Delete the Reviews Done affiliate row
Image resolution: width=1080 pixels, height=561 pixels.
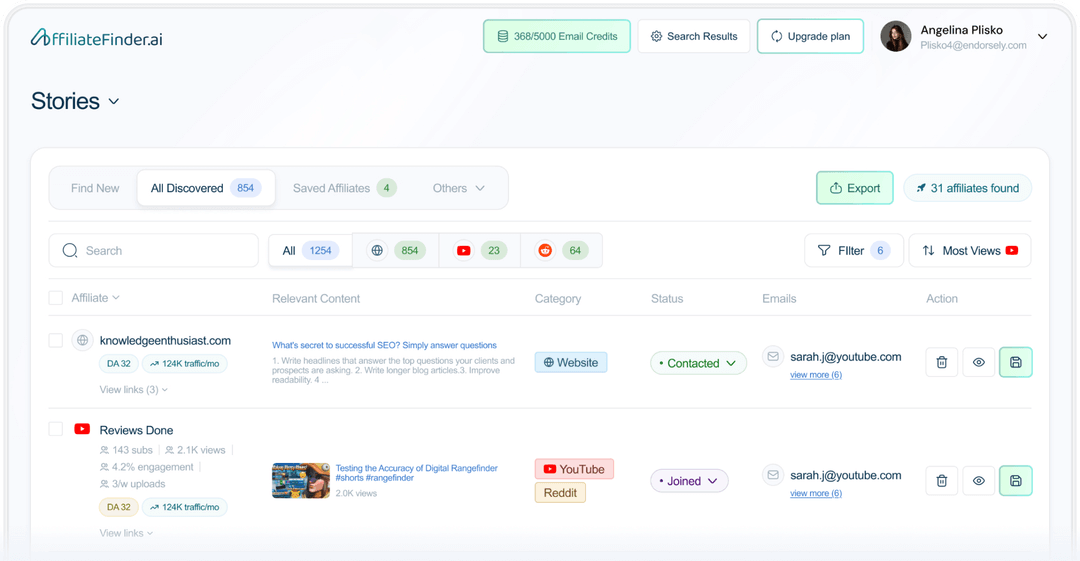(941, 481)
